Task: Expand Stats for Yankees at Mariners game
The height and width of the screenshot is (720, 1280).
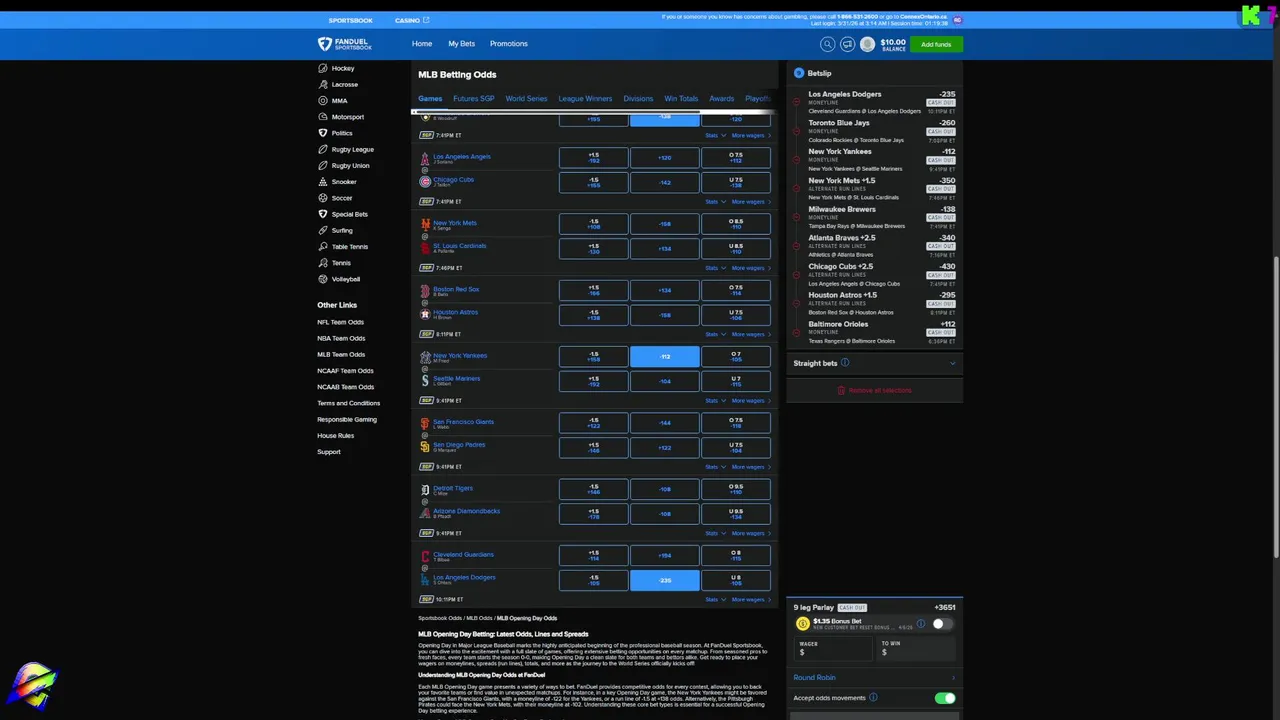Action: tap(715, 401)
